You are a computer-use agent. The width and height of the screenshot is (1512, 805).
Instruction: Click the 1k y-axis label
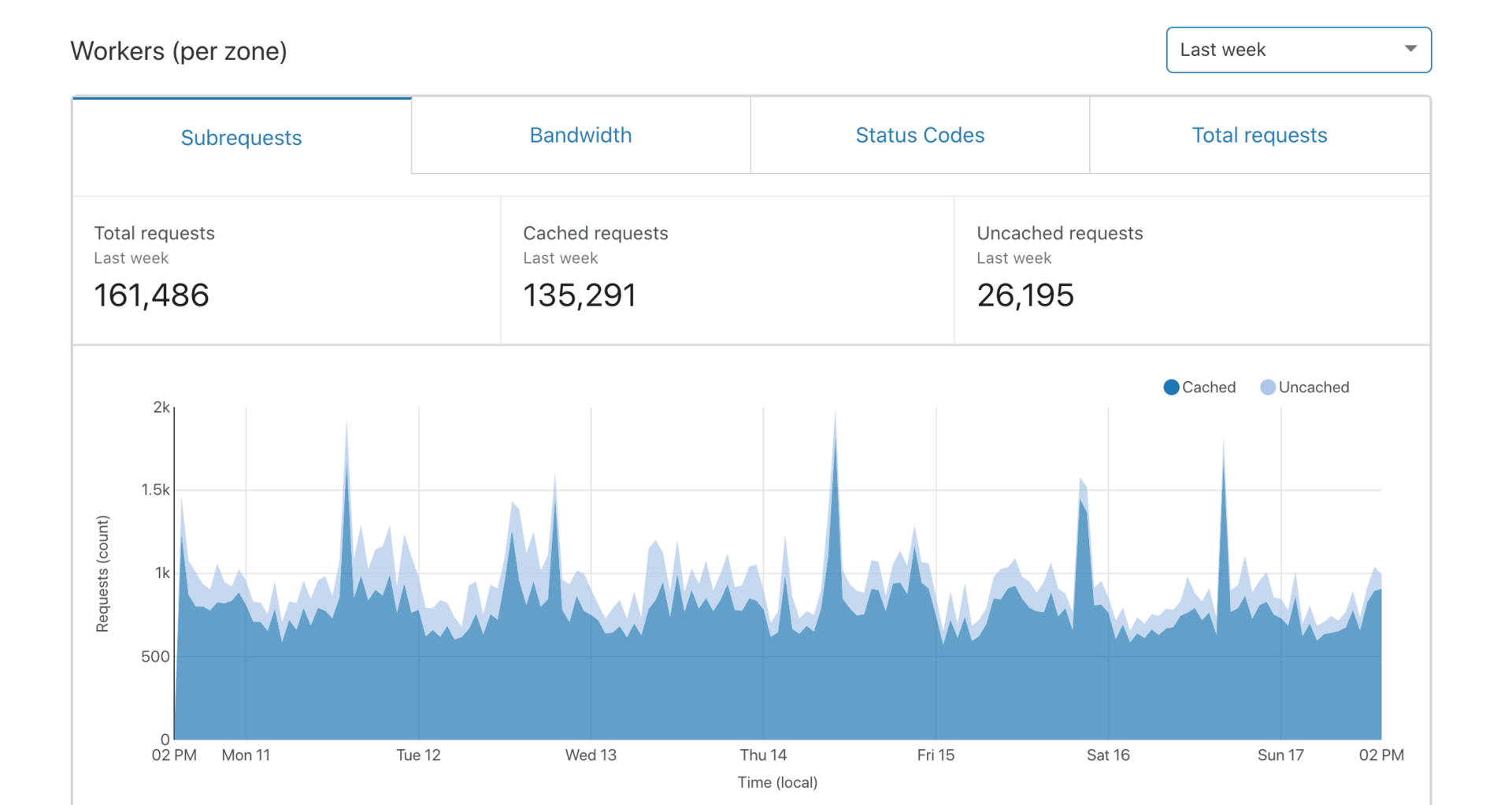click(x=162, y=573)
